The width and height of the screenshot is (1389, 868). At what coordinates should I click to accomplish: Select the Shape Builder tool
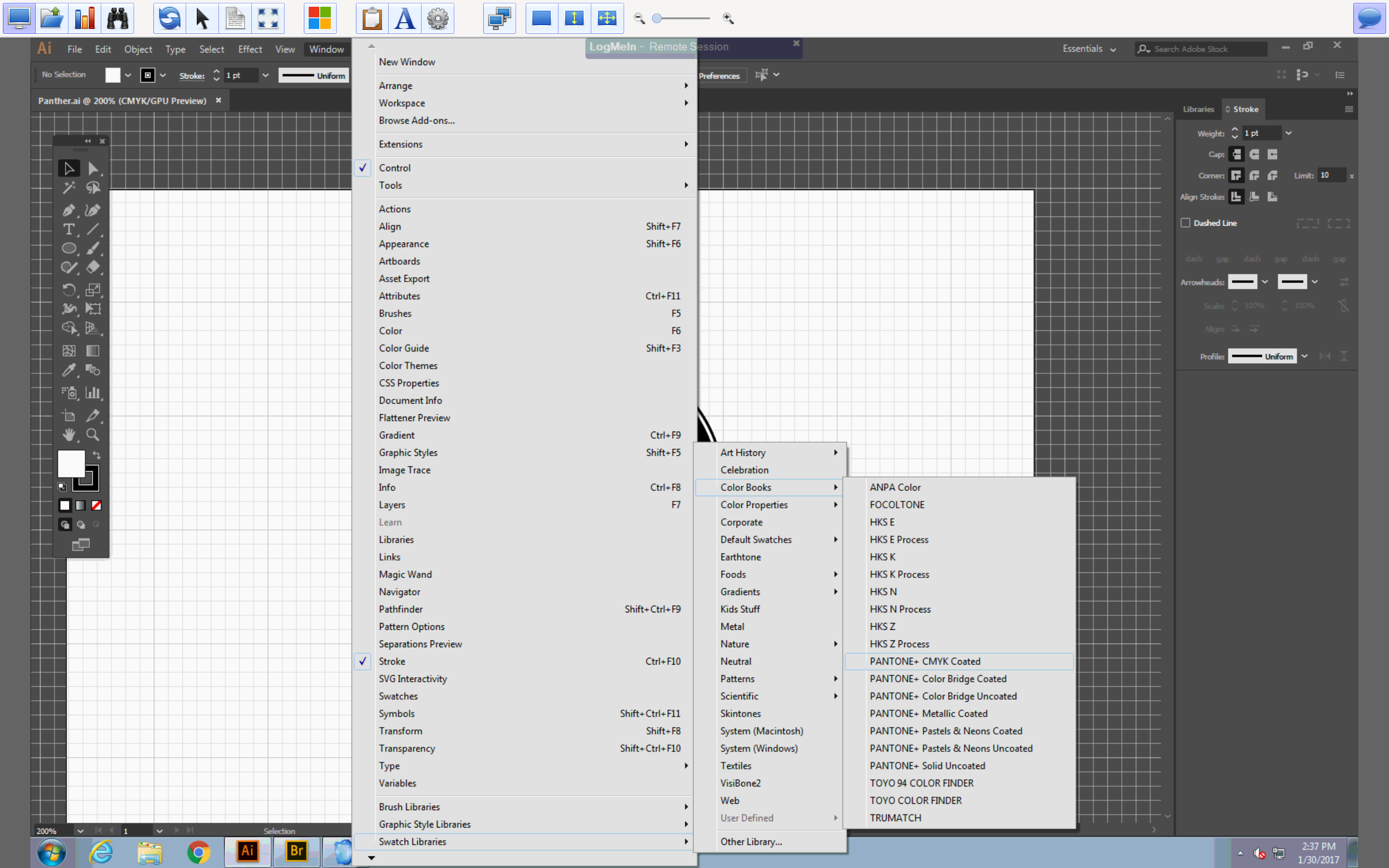pyautogui.click(x=69, y=328)
